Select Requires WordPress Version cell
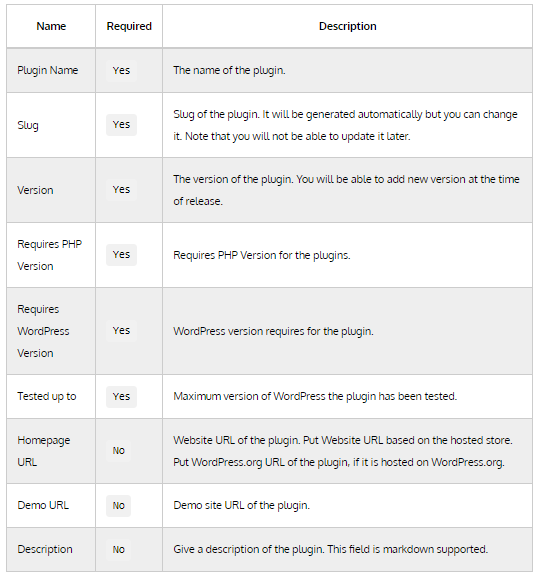Viewport: 541px width, 580px height. 51,331
